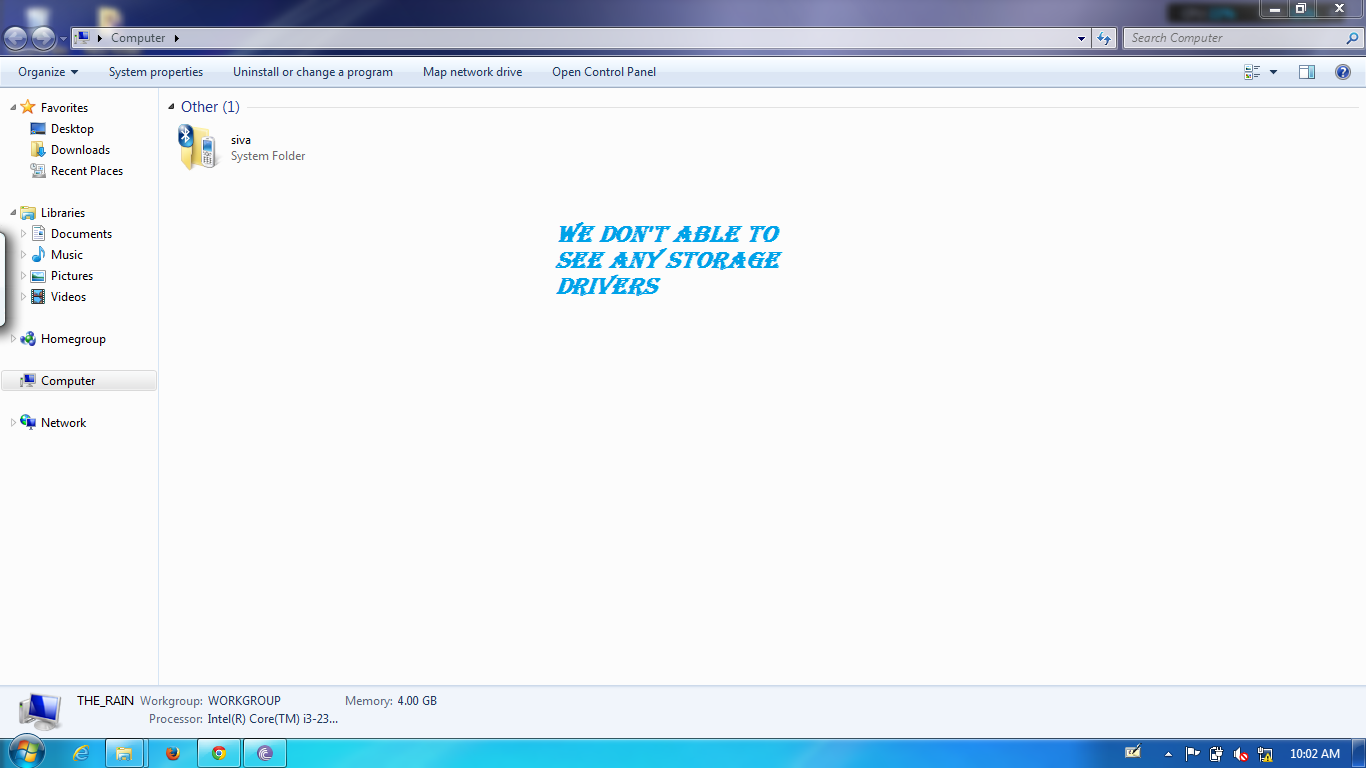Select Libraries in the navigation pane

63,213
